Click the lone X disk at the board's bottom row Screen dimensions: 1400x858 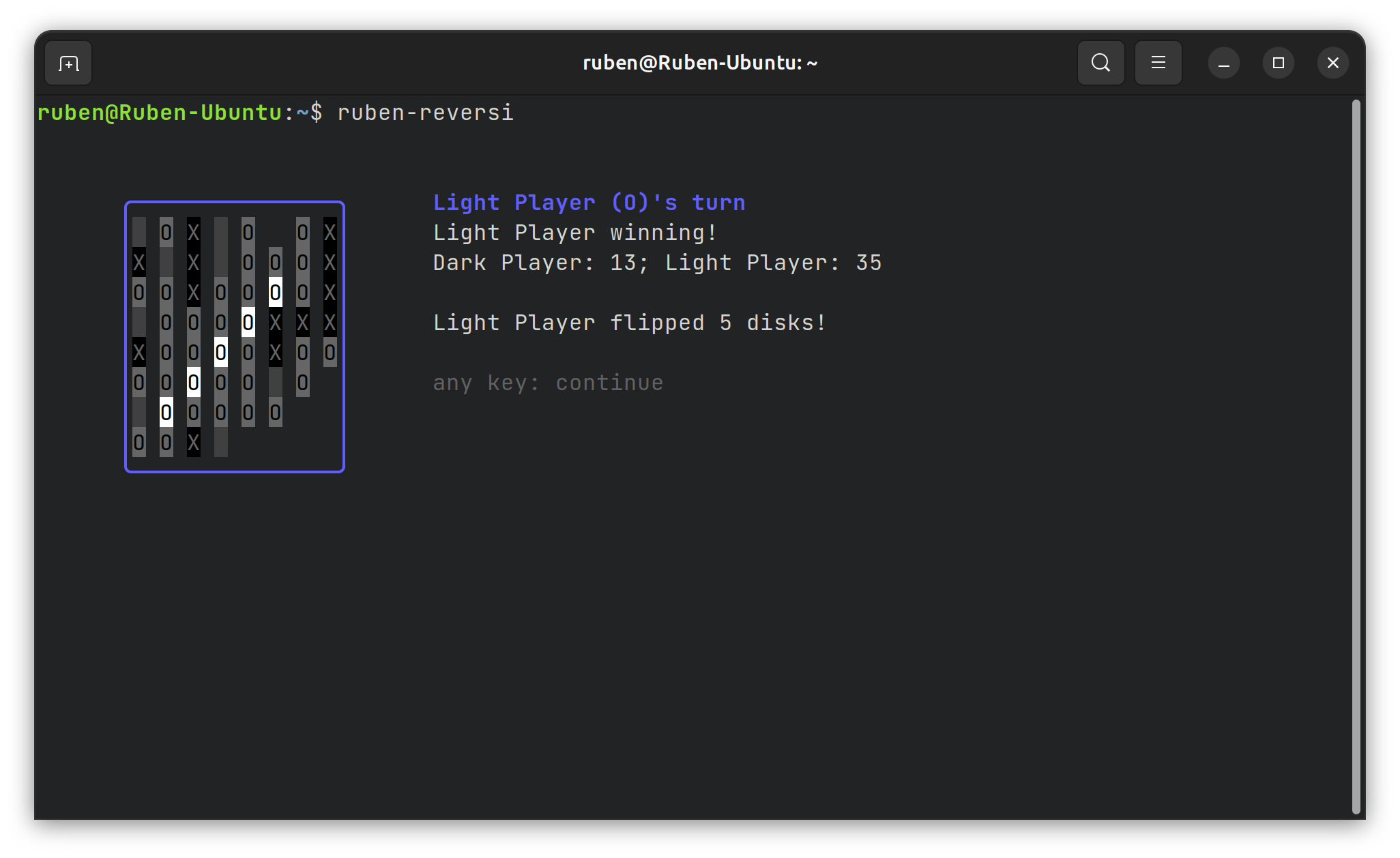point(193,442)
